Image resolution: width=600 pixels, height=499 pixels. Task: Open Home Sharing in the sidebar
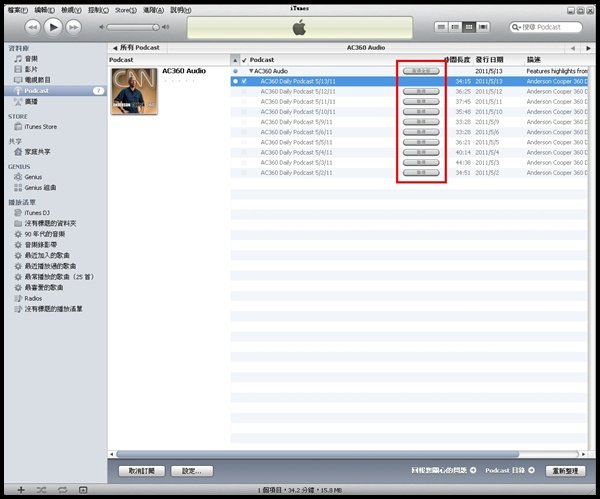click(x=37, y=152)
